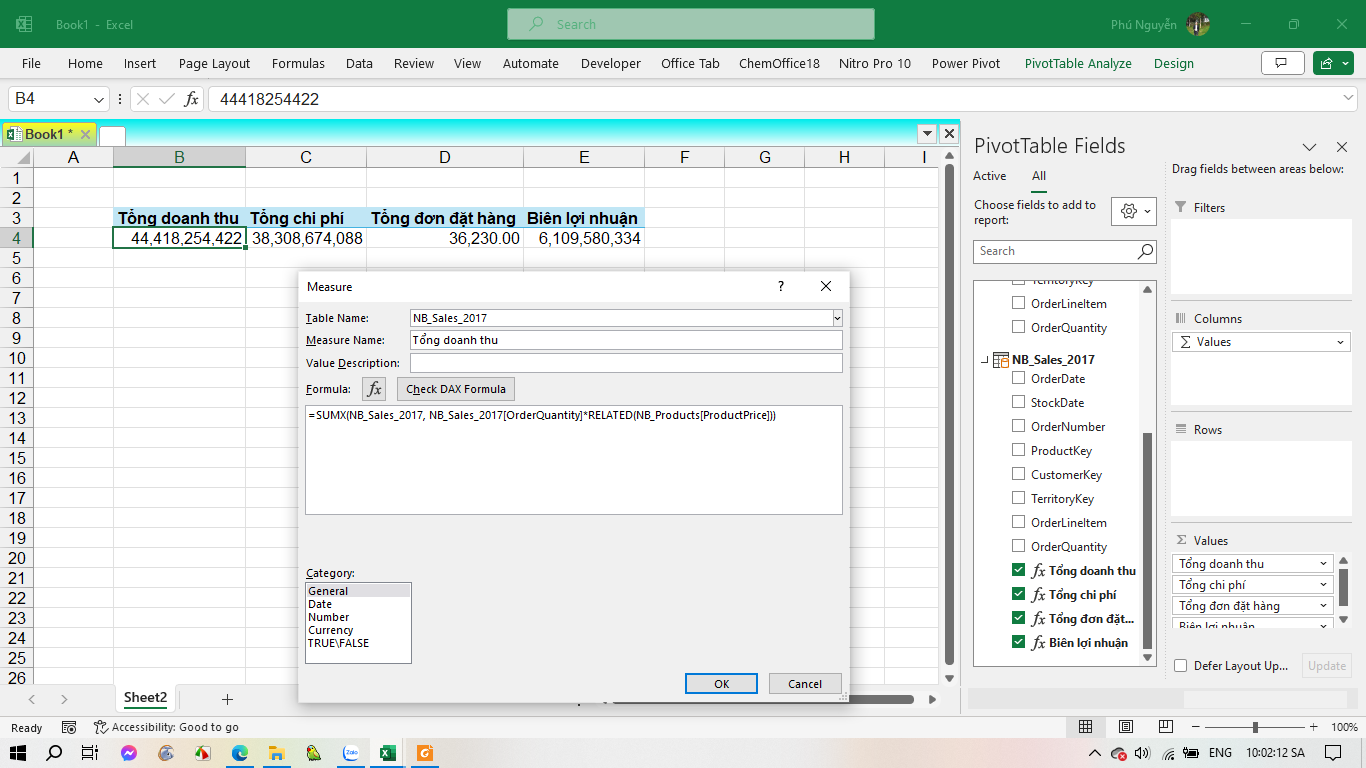
Task: Switch to the Active tab in PivotTable Fields
Action: pyautogui.click(x=989, y=176)
